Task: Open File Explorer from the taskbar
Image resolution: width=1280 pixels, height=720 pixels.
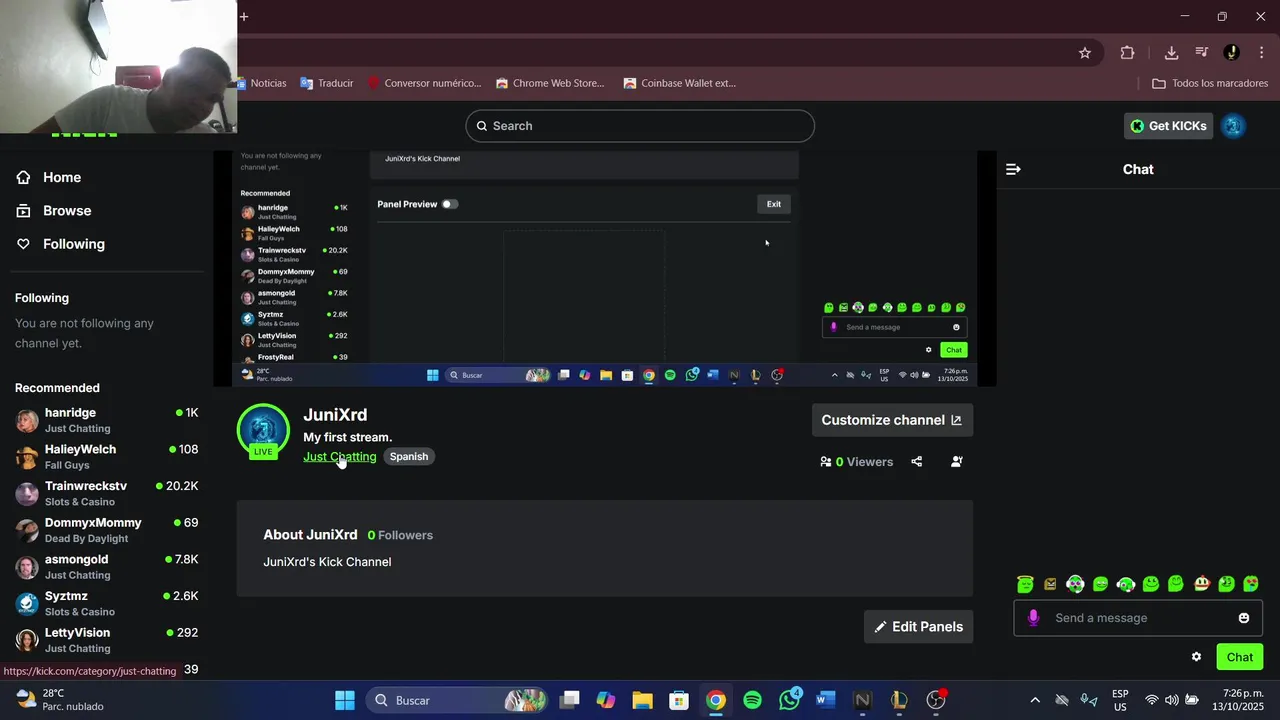Action: tap(642, 700)
